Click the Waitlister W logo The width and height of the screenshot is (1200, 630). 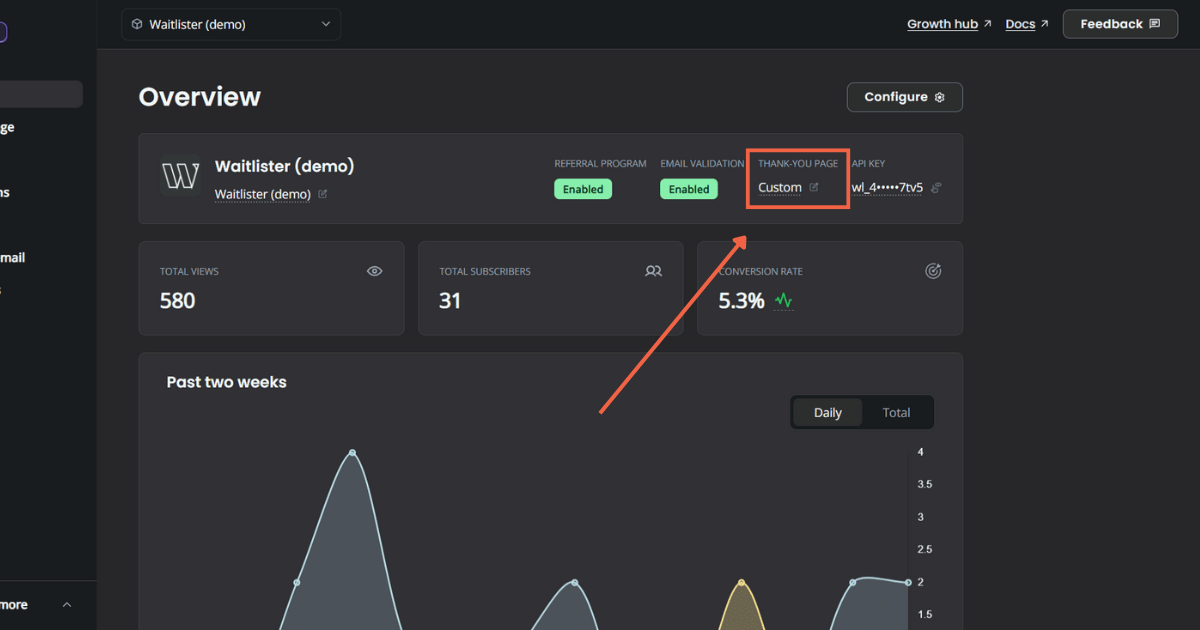click(181, 176)
